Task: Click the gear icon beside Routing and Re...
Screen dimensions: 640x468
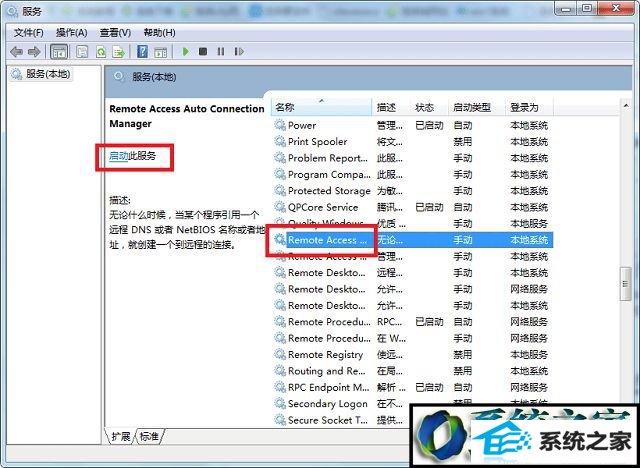Action: pyautogui.click(x=280, y=370)
